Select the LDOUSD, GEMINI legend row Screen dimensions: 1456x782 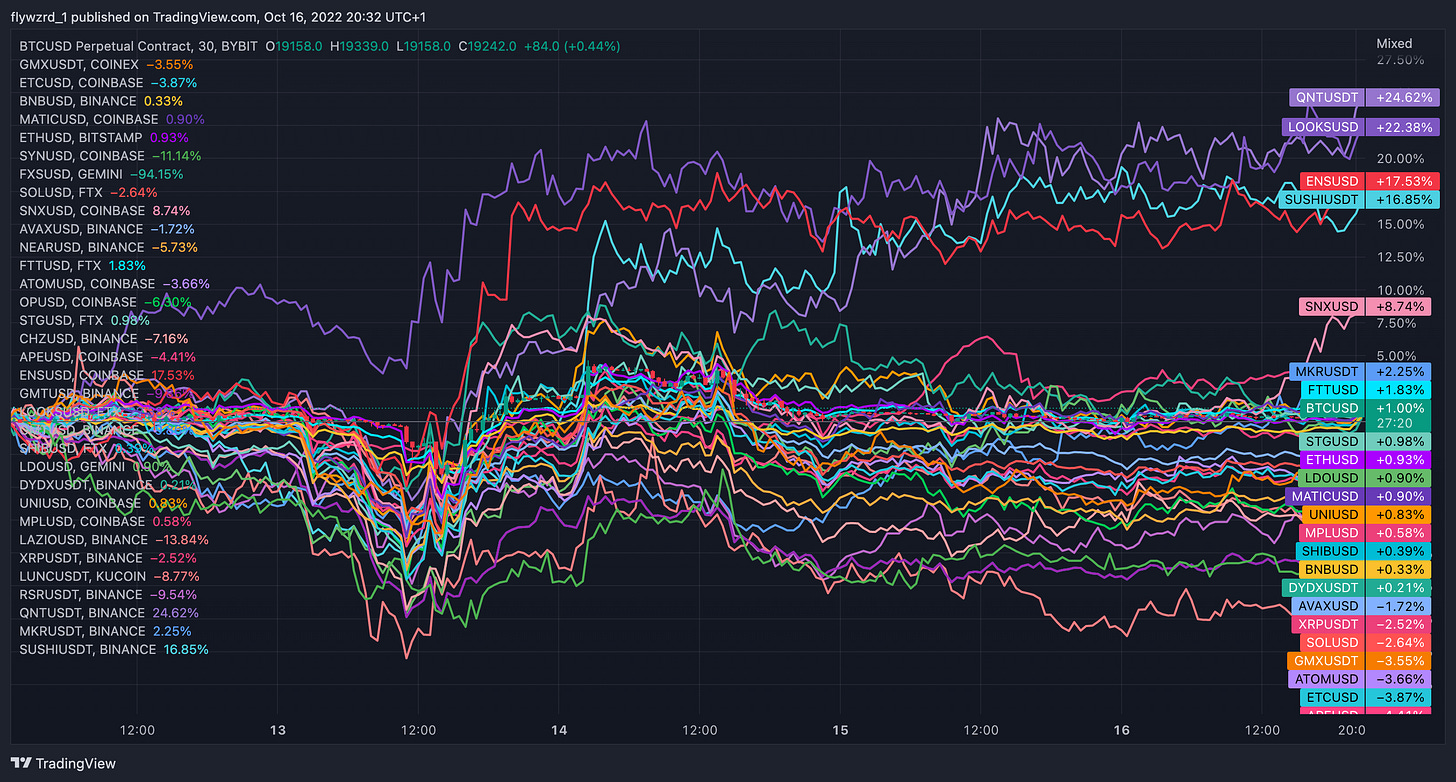click(x=95, y=467)
